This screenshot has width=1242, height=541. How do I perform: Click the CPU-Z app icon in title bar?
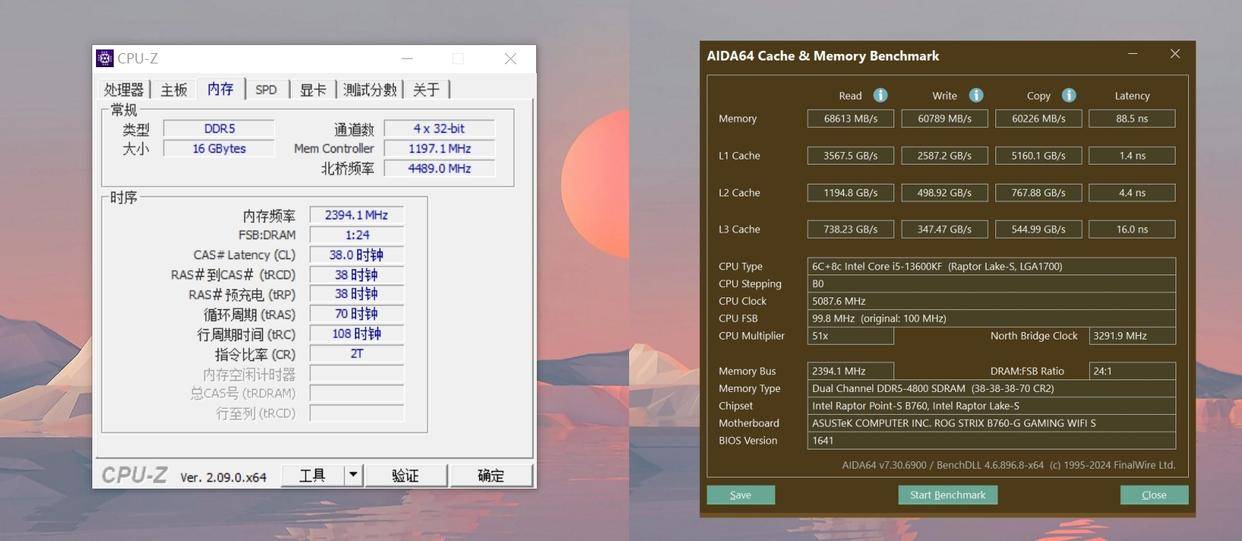(105, 59)
